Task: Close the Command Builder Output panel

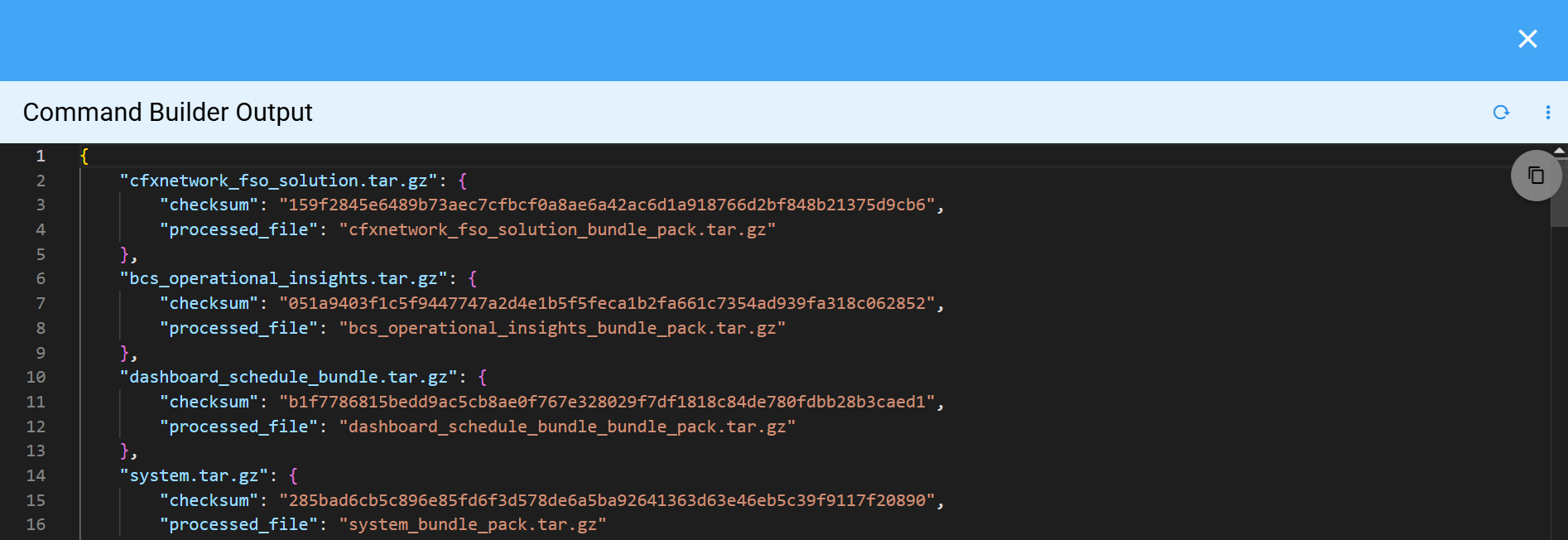Action: 1527,38
